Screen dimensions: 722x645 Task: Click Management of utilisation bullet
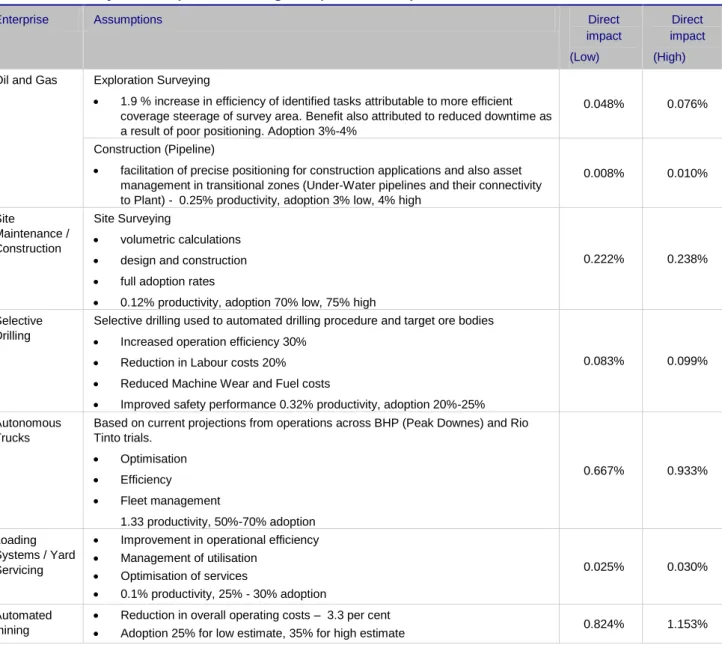189,558
